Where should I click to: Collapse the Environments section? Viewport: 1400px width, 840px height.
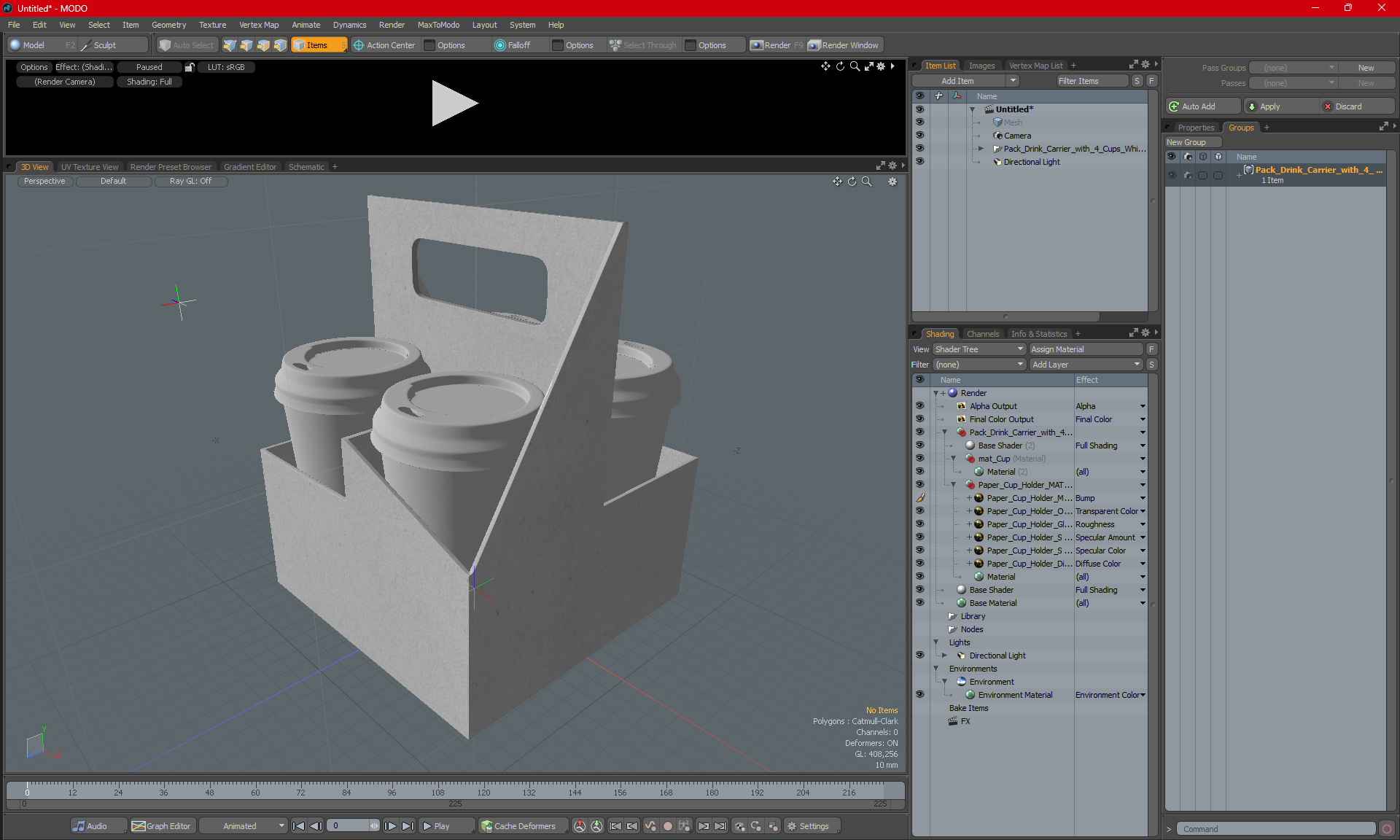tap(936, 669)
